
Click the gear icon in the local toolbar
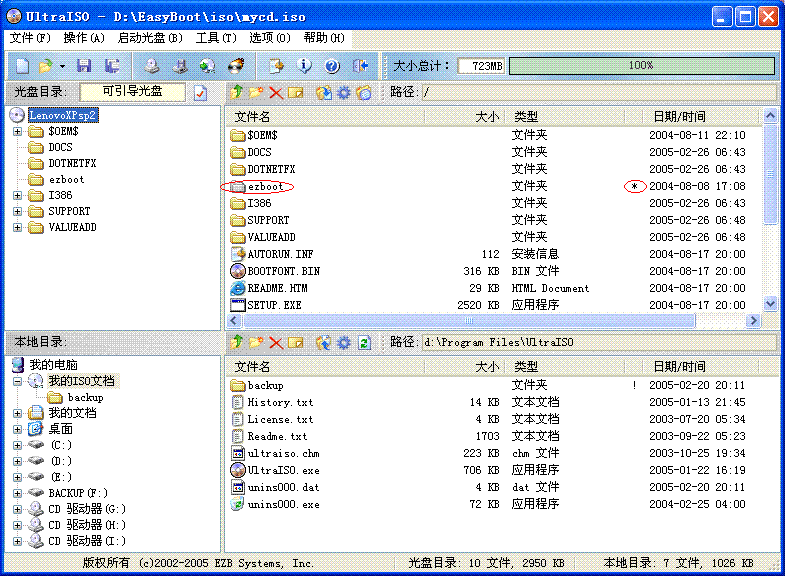[x=344, y=343]
